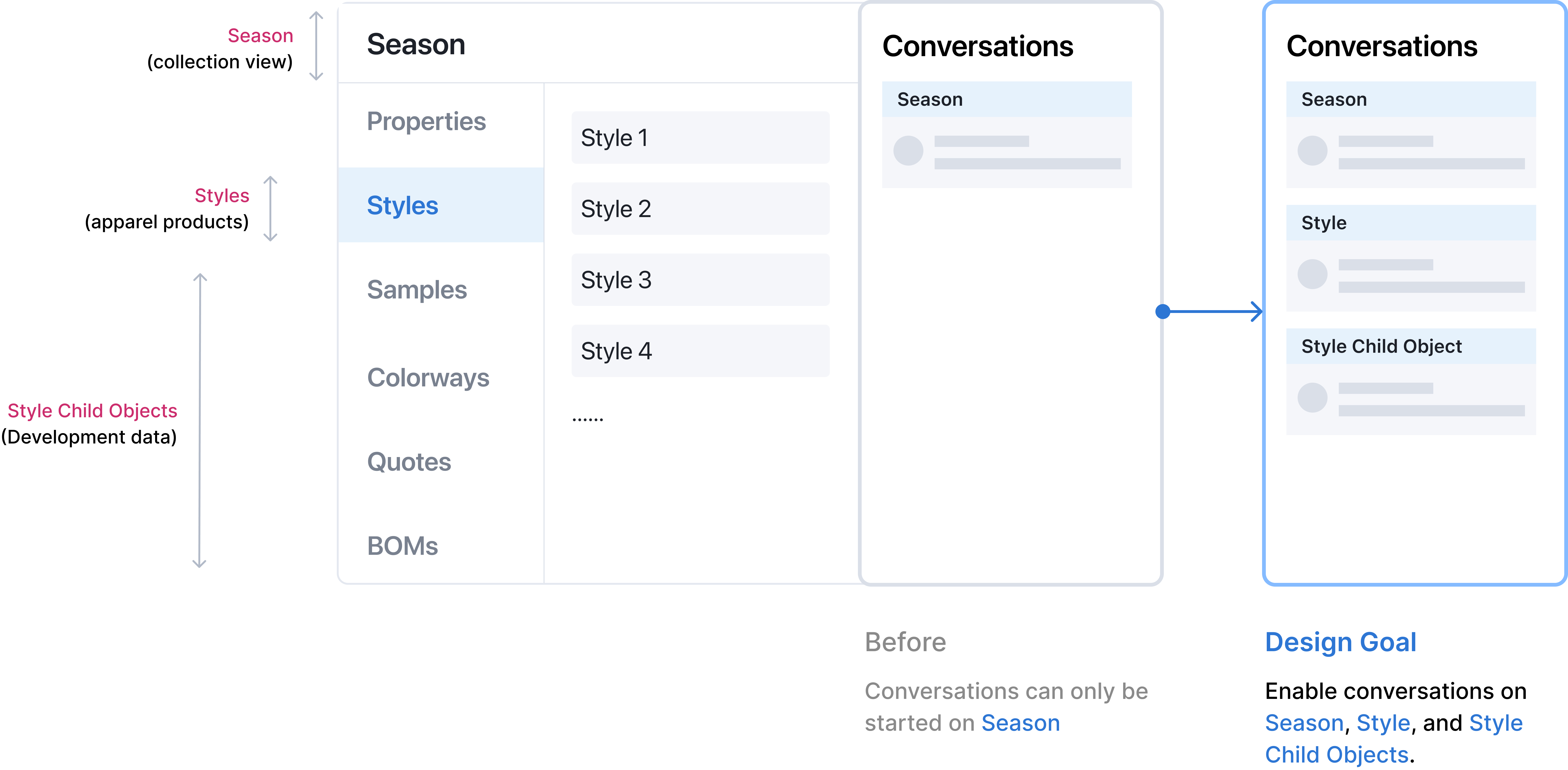
Task: Click the Design Goal heading
Action: click(1340, 642)
